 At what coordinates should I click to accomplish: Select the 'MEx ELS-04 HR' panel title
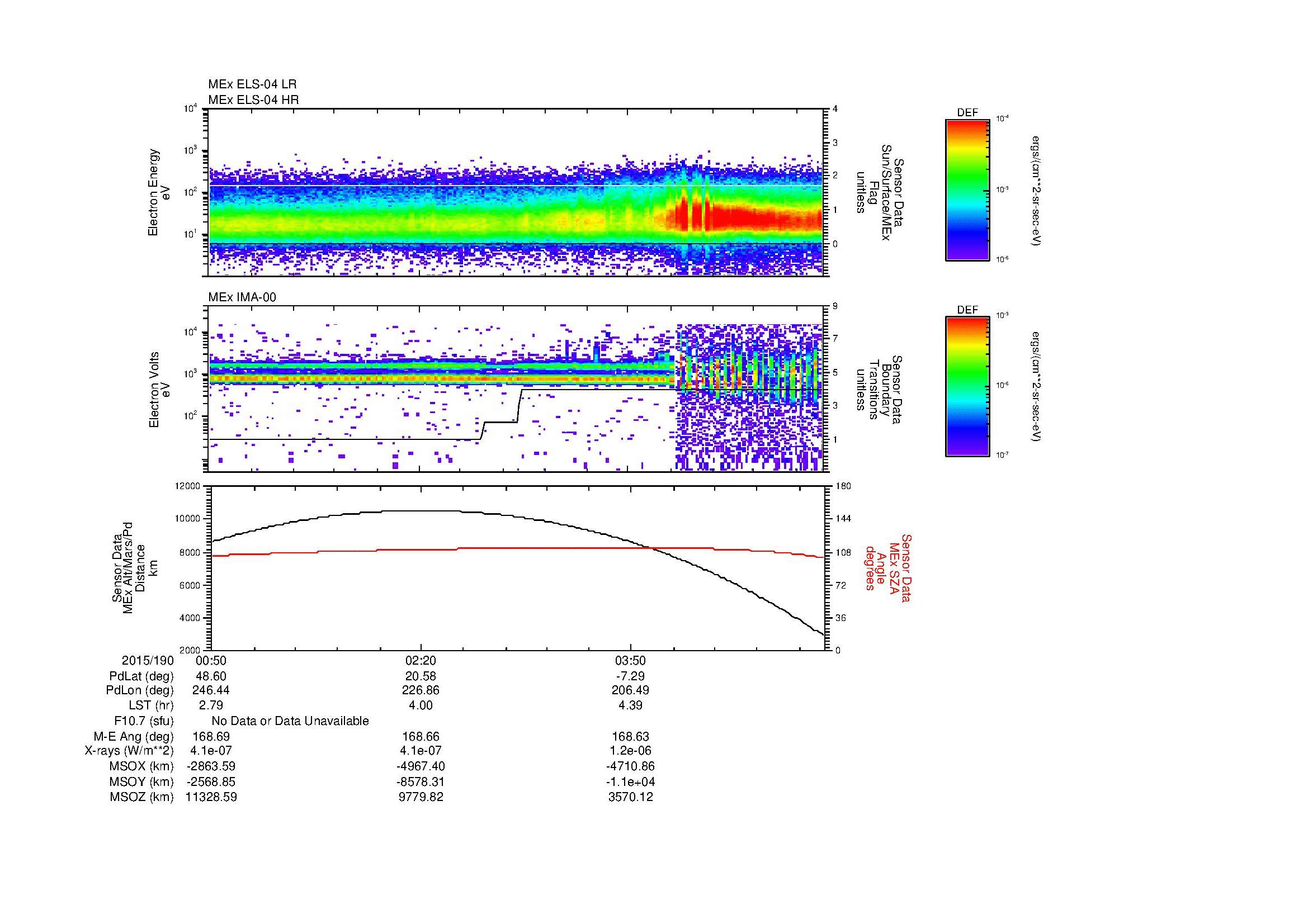(253, 99)
